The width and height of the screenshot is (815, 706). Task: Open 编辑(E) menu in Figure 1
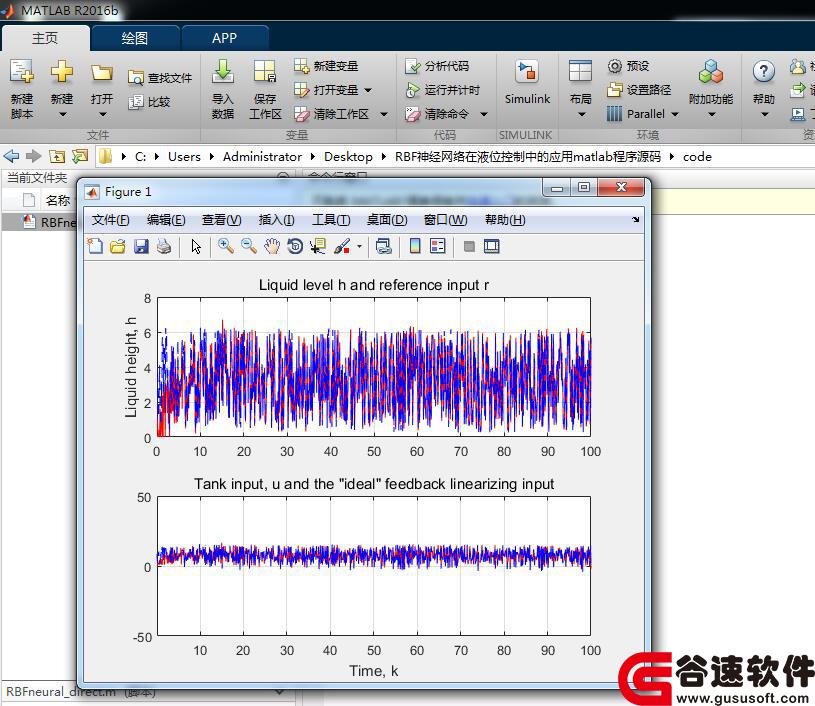[166, 220]
